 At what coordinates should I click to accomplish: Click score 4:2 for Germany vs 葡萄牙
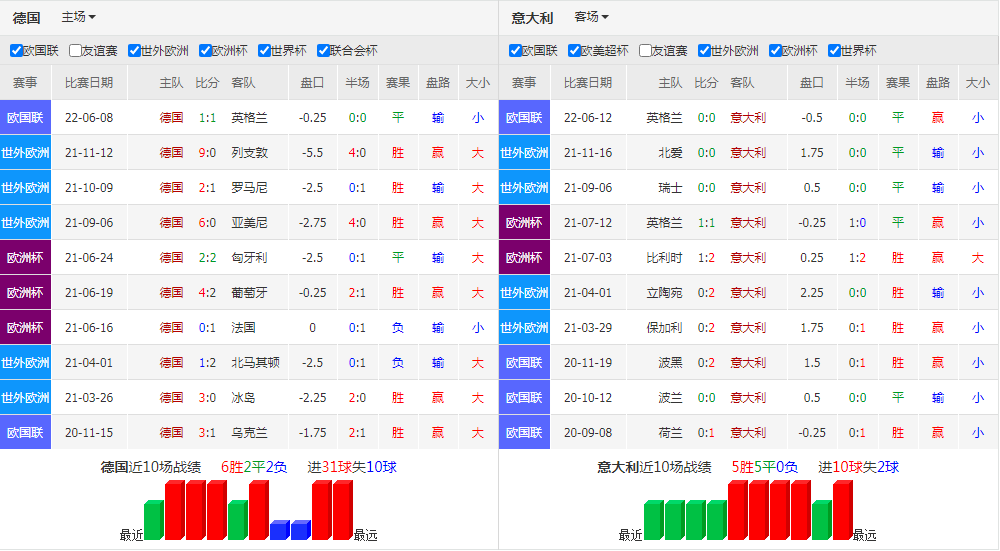pyautogui.click(x=207, y=293)
